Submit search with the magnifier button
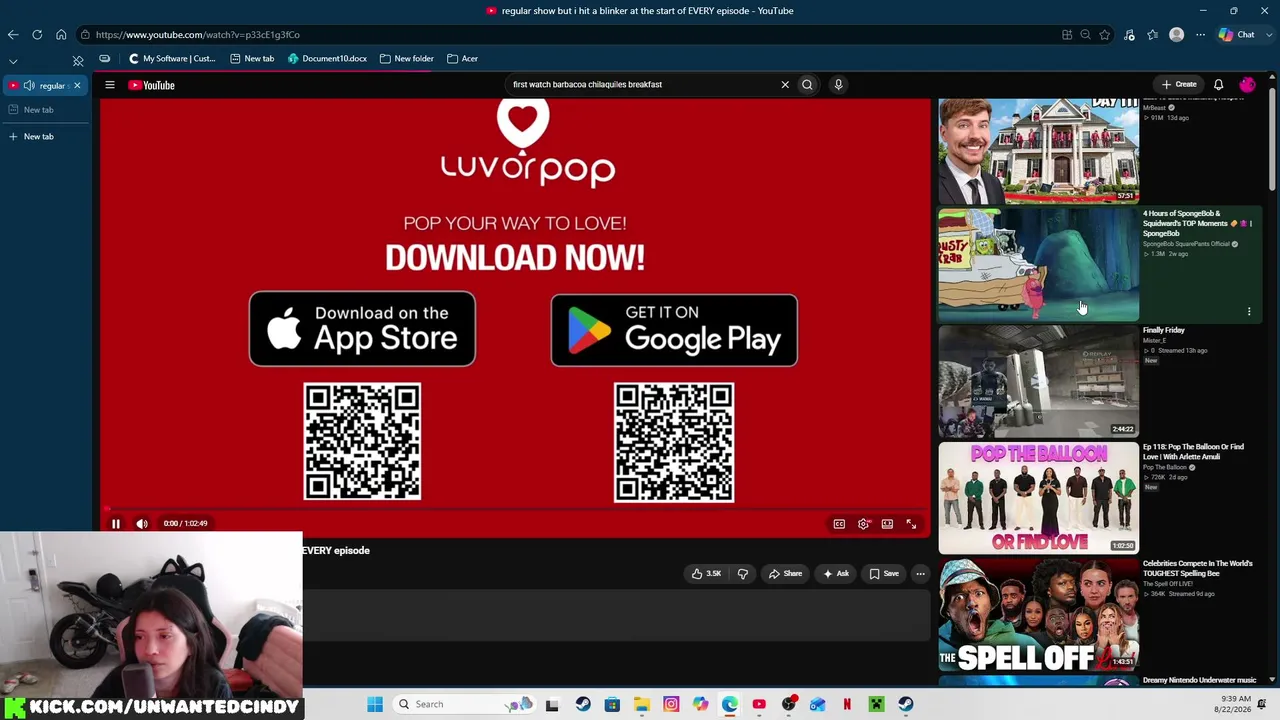1280x720 pixels. pyautogui.click(x=807, y=84)
